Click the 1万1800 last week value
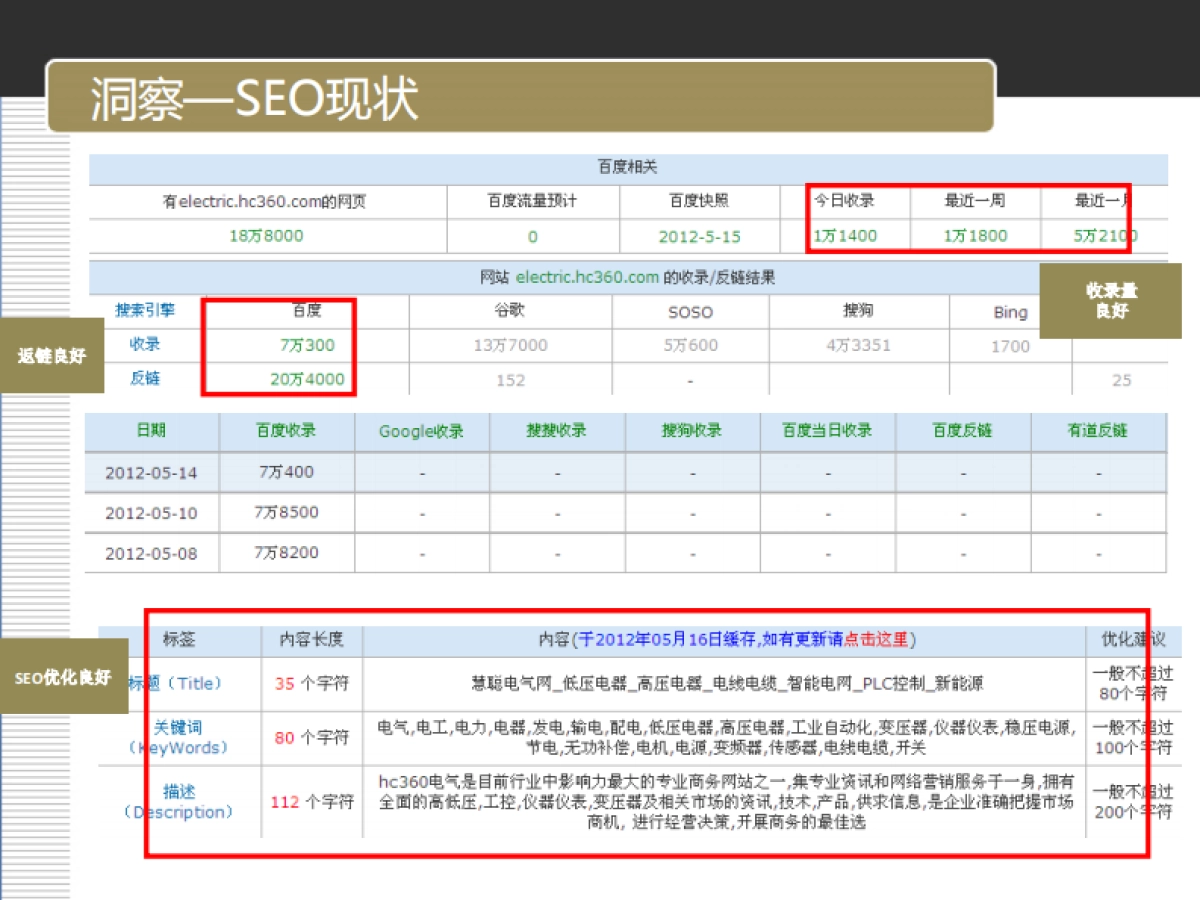 pos(975,236)
